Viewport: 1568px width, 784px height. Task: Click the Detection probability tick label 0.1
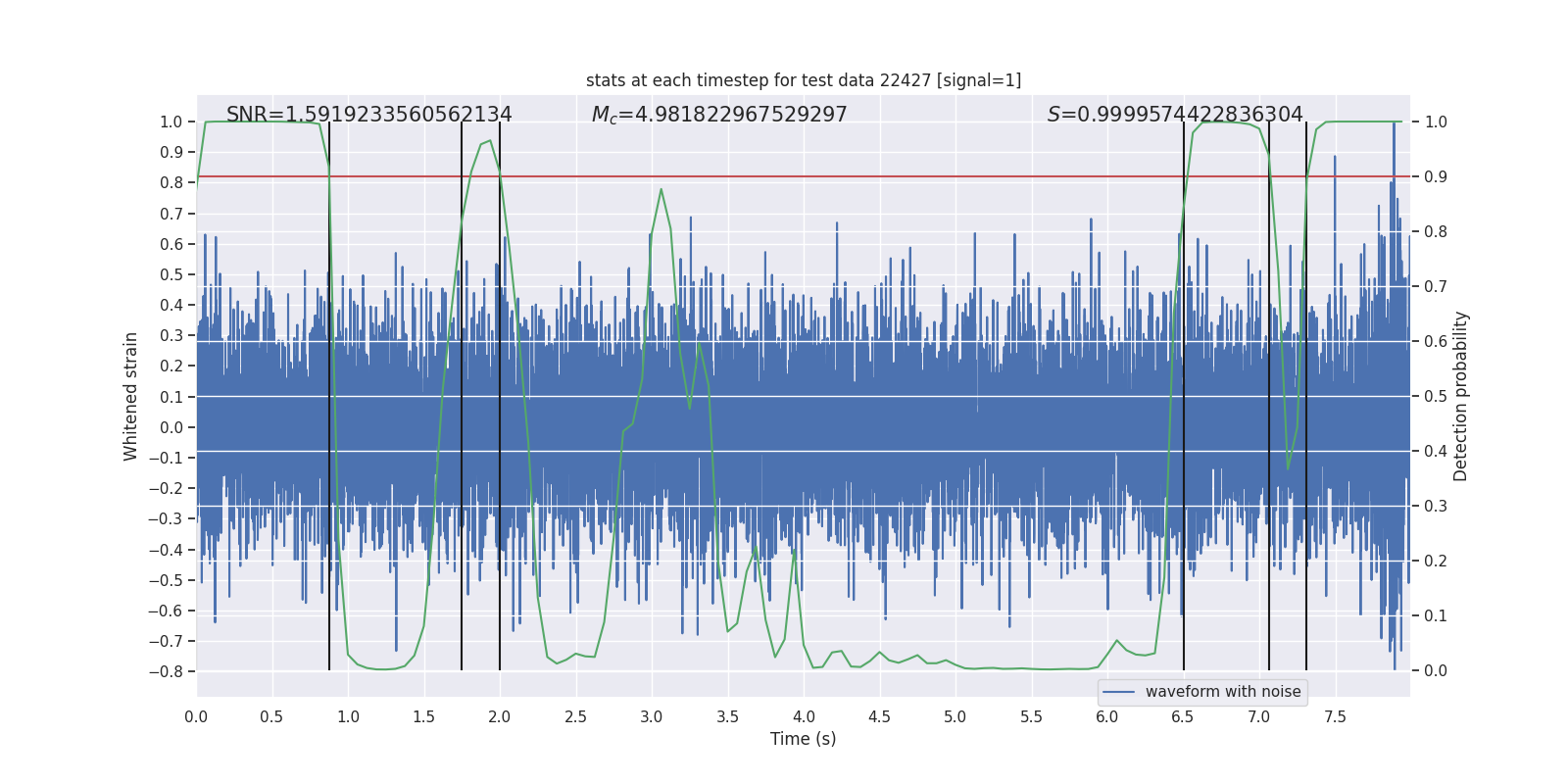(x=1436, y=615)
